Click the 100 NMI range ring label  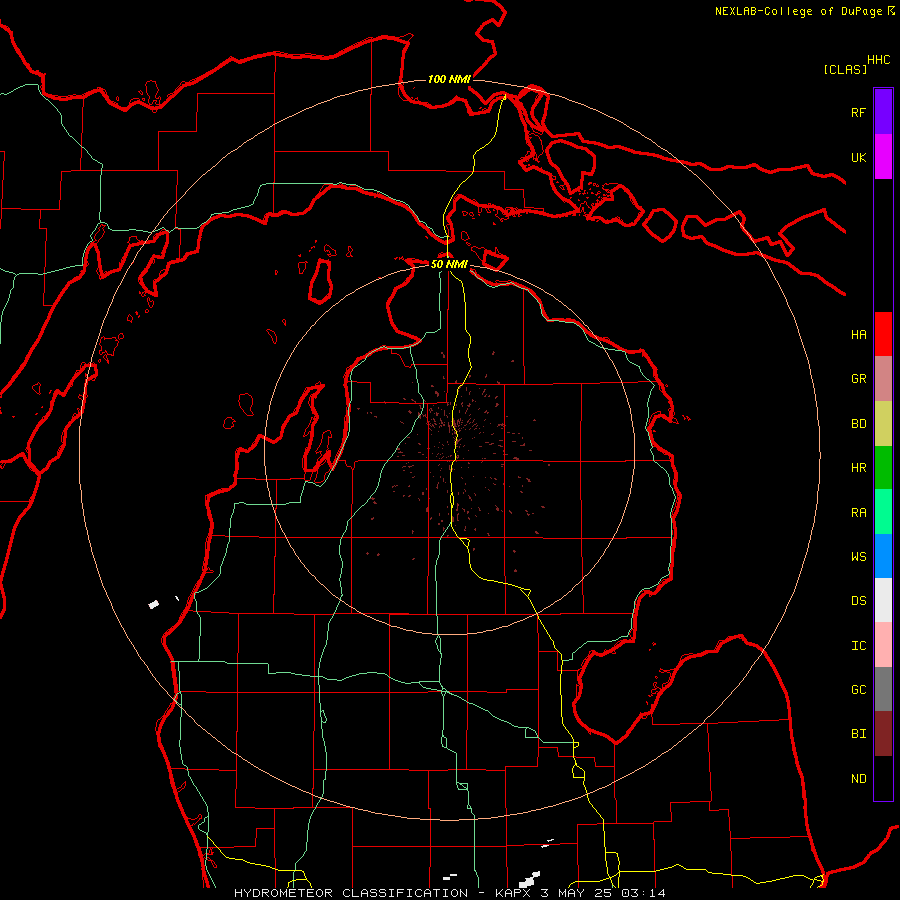click(449, 79)
